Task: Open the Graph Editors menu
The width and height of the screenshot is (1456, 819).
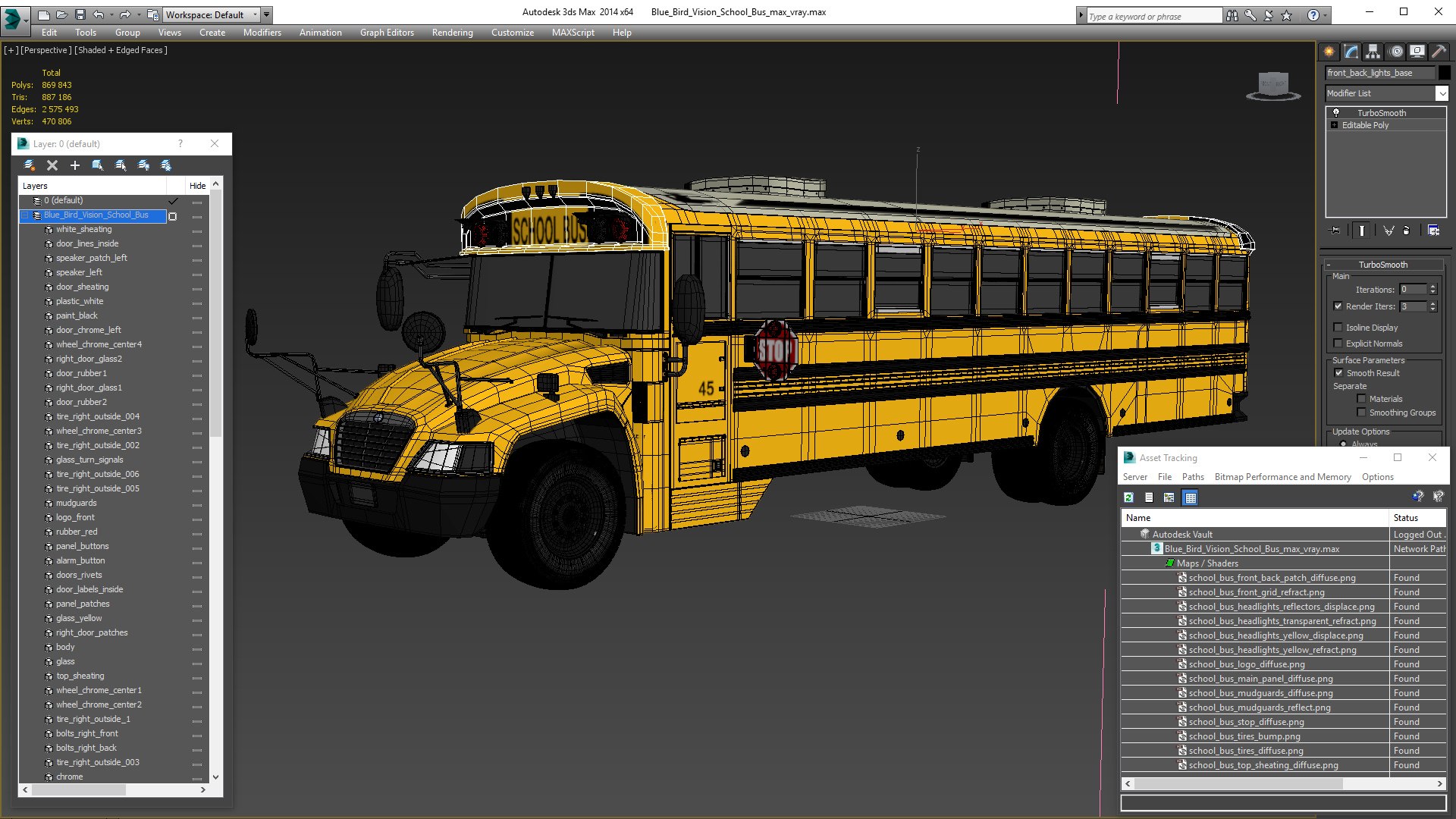Action: (387, 33)
